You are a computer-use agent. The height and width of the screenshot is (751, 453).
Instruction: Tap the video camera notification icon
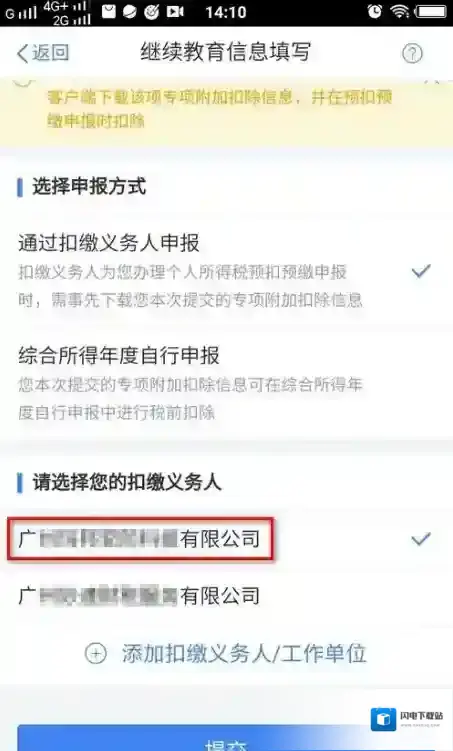[x=175, y=11]
